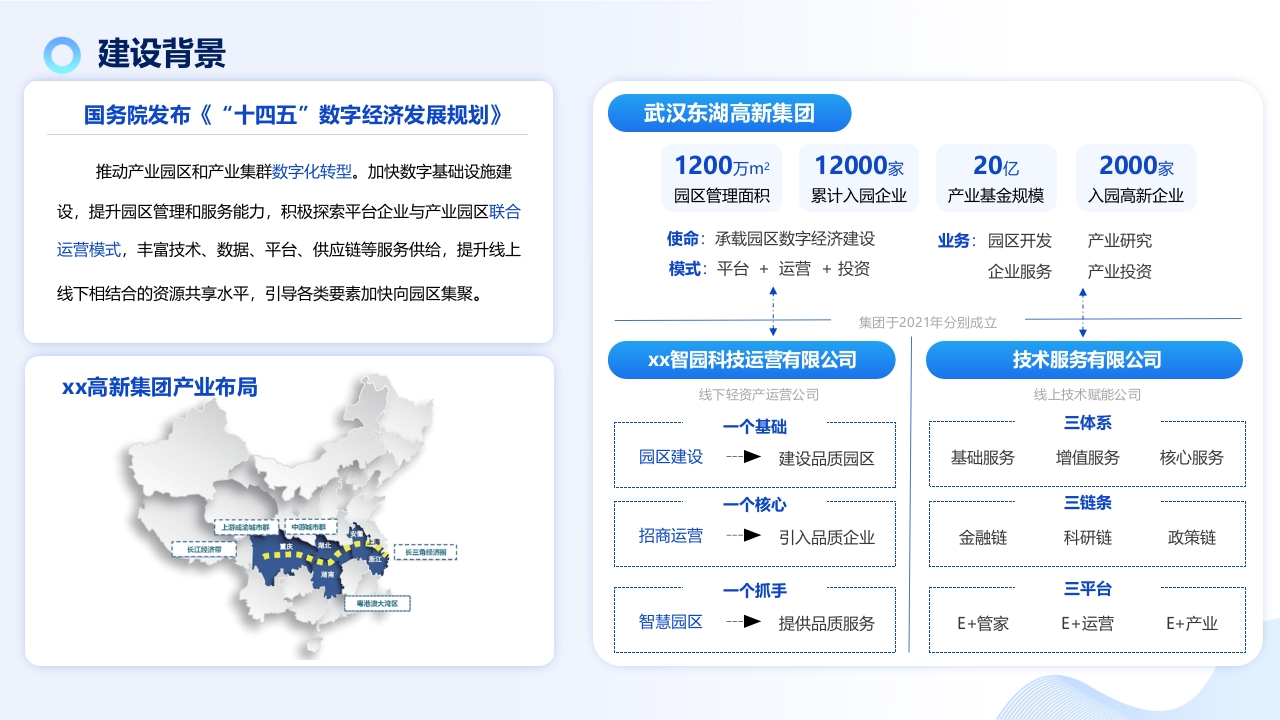Viewport: 1280px width, 720px height.
Task: Click the 引入品质企业 text
Action: point(827,537)
